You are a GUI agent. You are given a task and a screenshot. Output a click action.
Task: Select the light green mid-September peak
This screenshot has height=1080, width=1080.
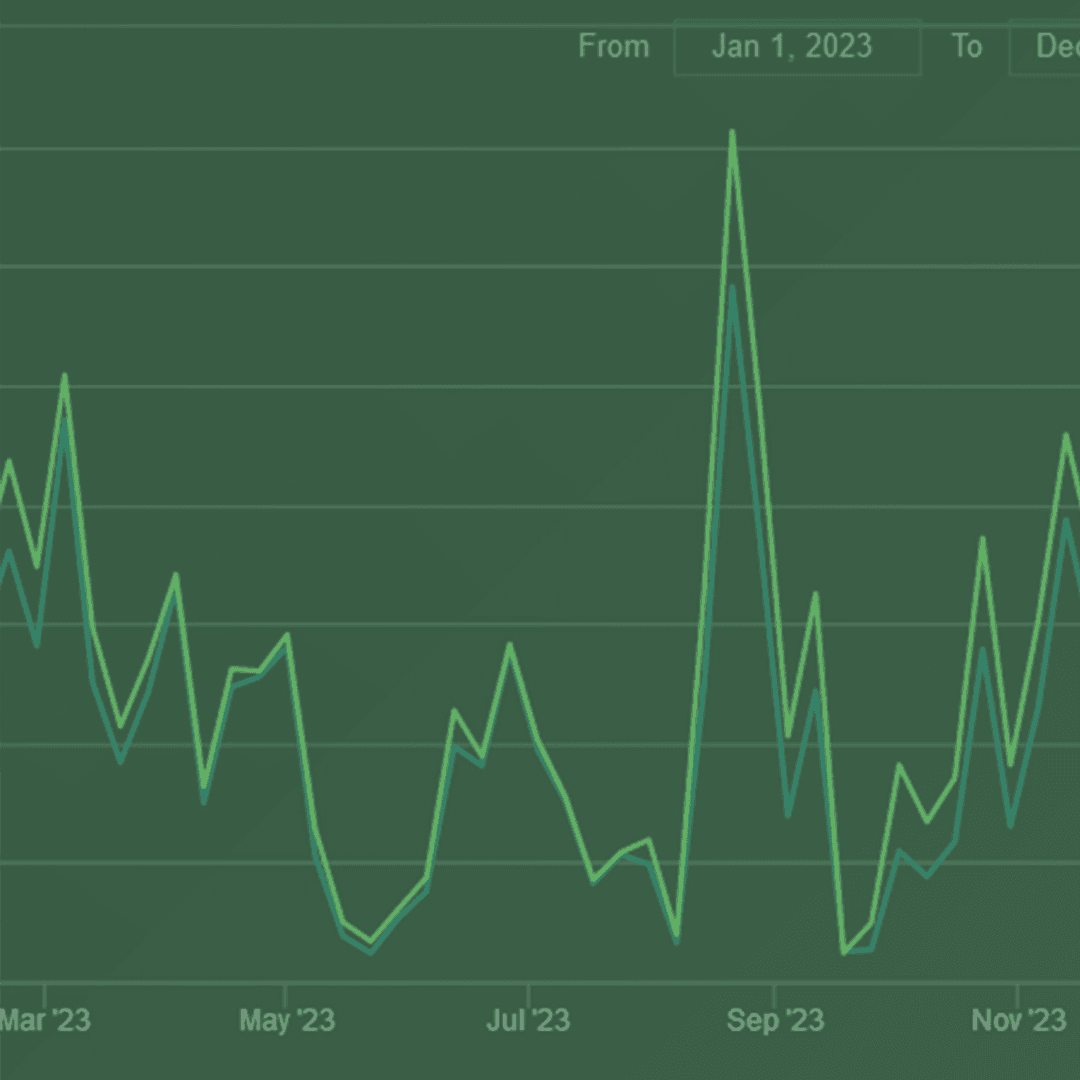point(816,594)
